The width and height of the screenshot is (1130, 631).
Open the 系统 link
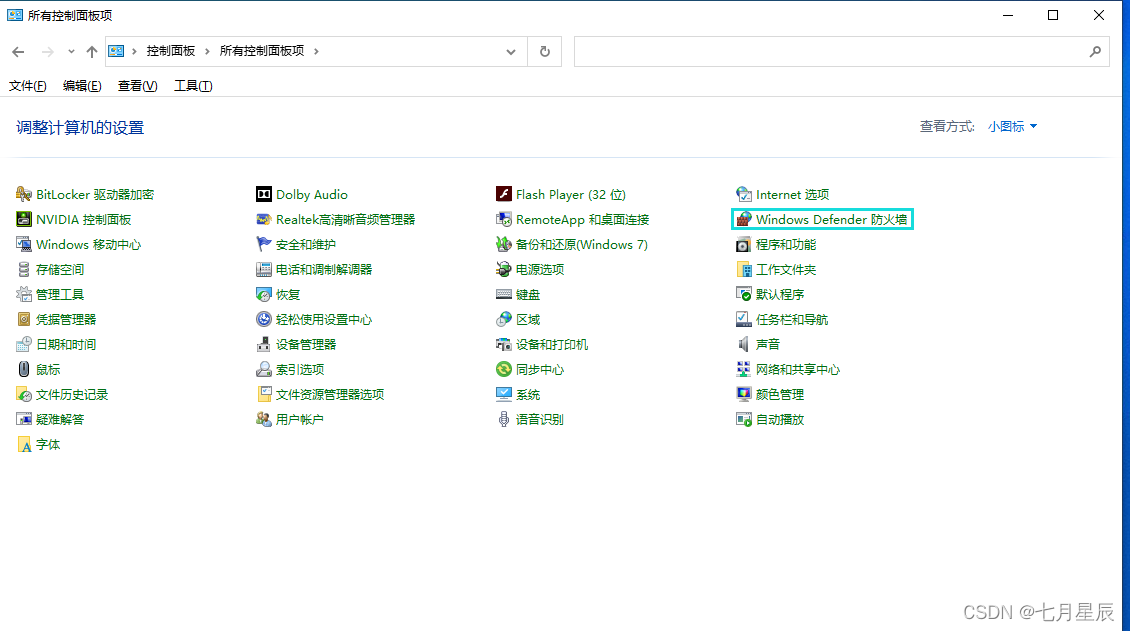528,394
